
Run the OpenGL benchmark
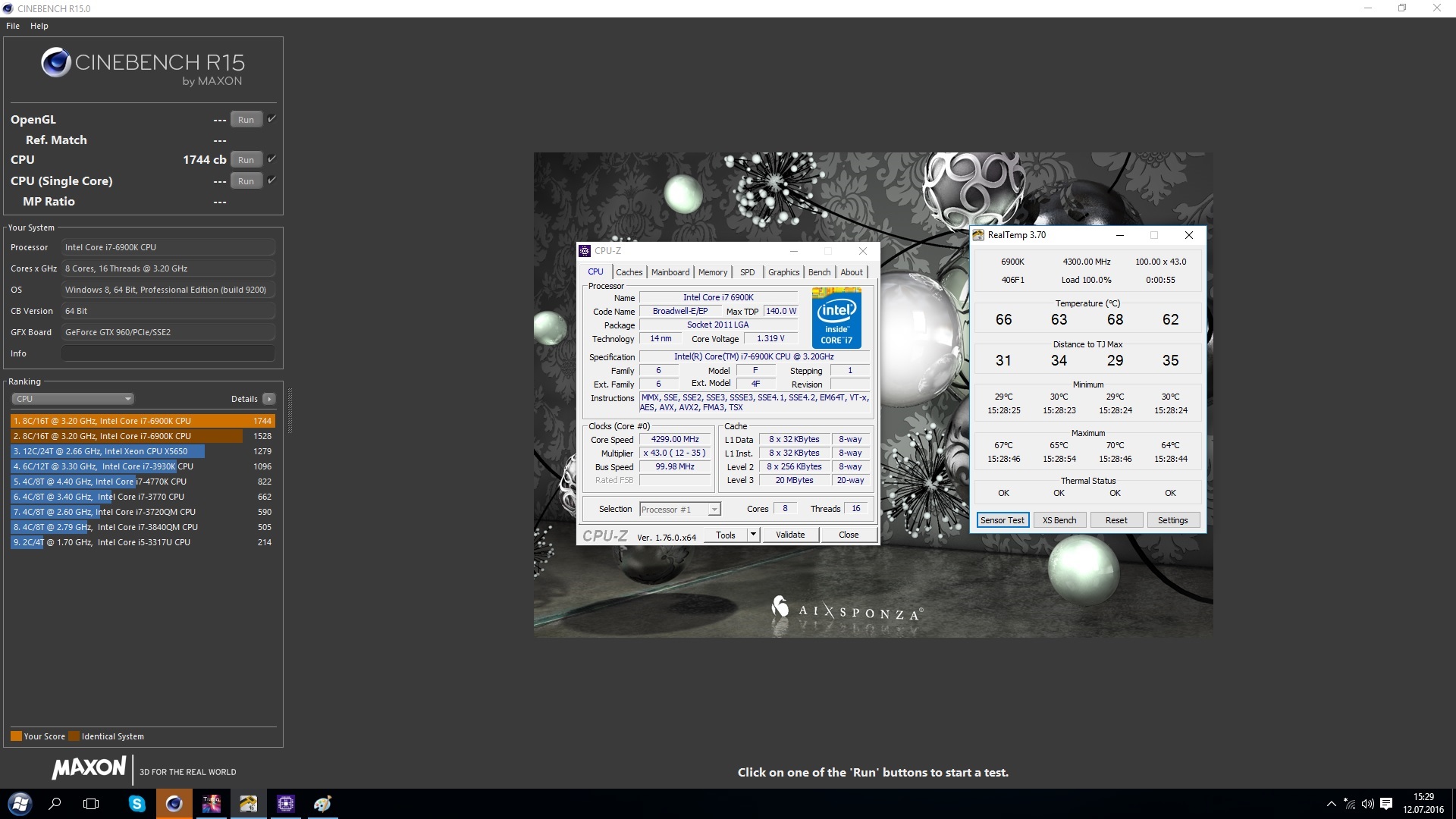point(246,120)
